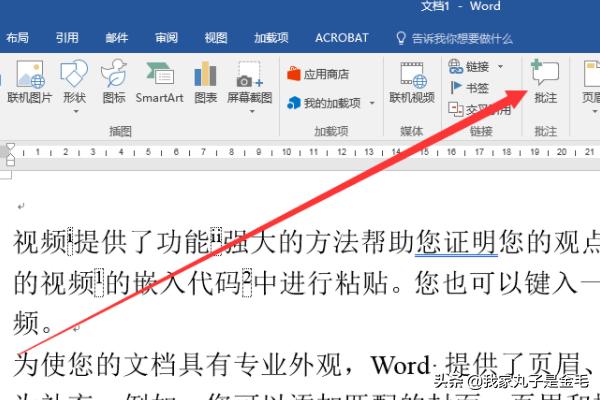Click the horizontal ruler above the document

[300, 154]
